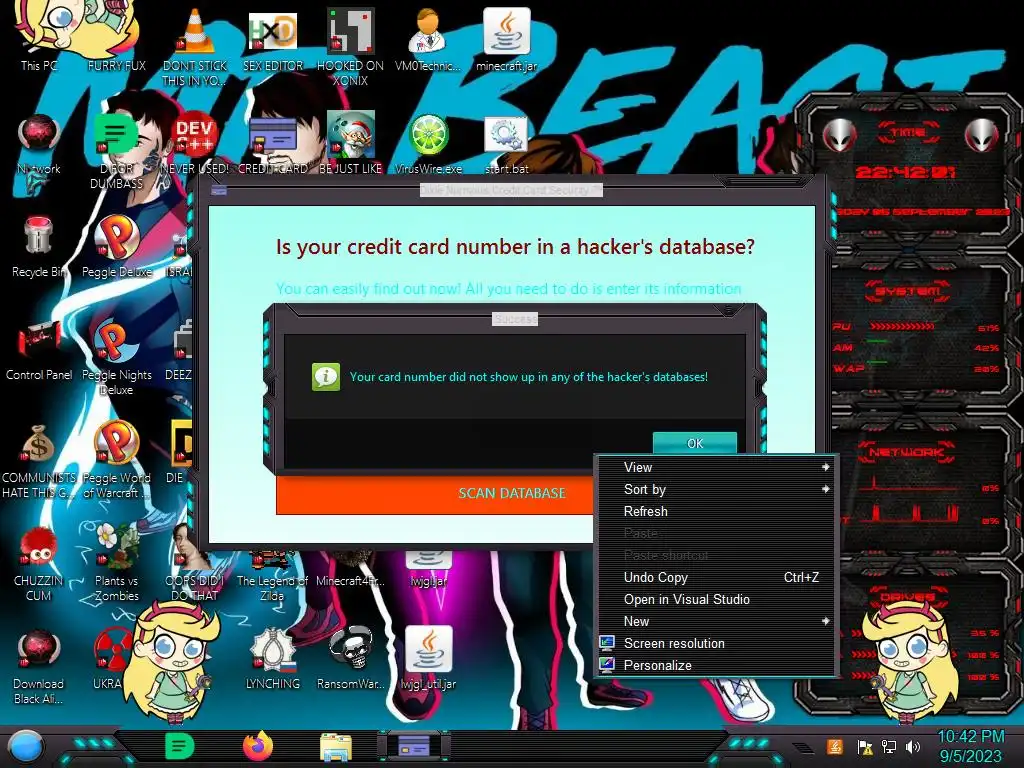The image size is (1024, 768).
Task: Open the BE JUST LIKE Santa icon
Action: 351,144
